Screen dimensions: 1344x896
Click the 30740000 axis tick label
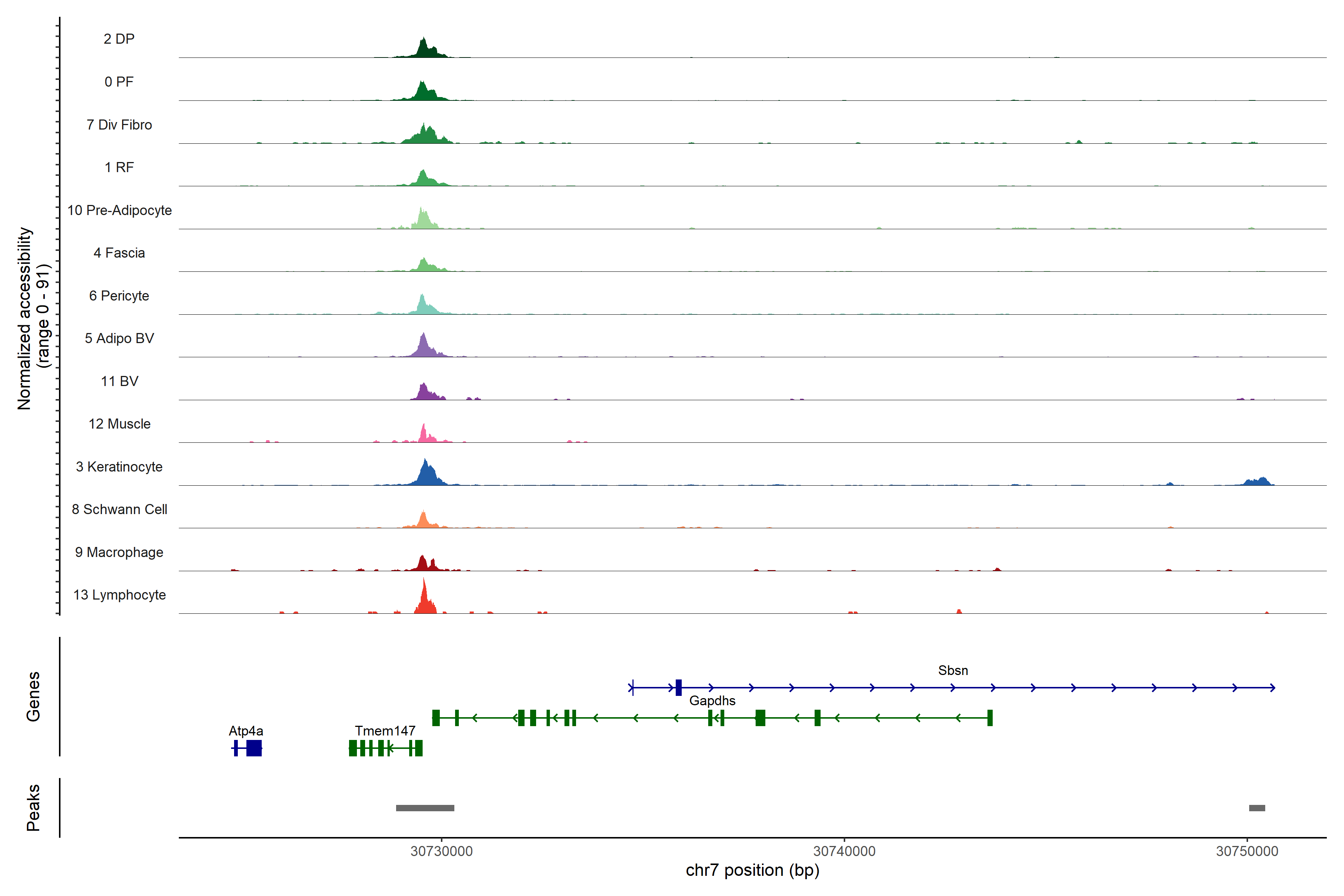coord(844,851)
